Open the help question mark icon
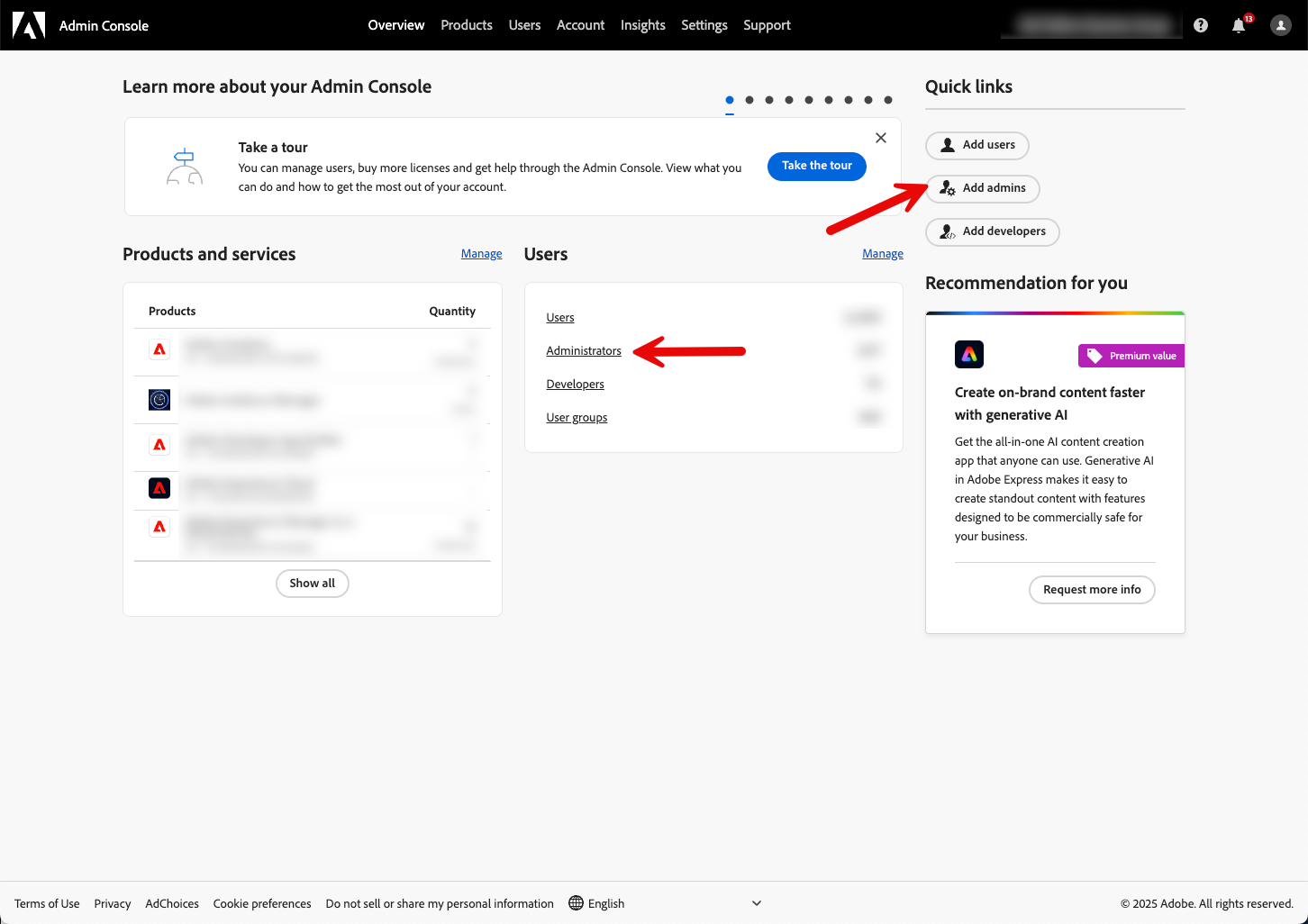This screenshot has width=1308, height=924. tap(1201, 25)
